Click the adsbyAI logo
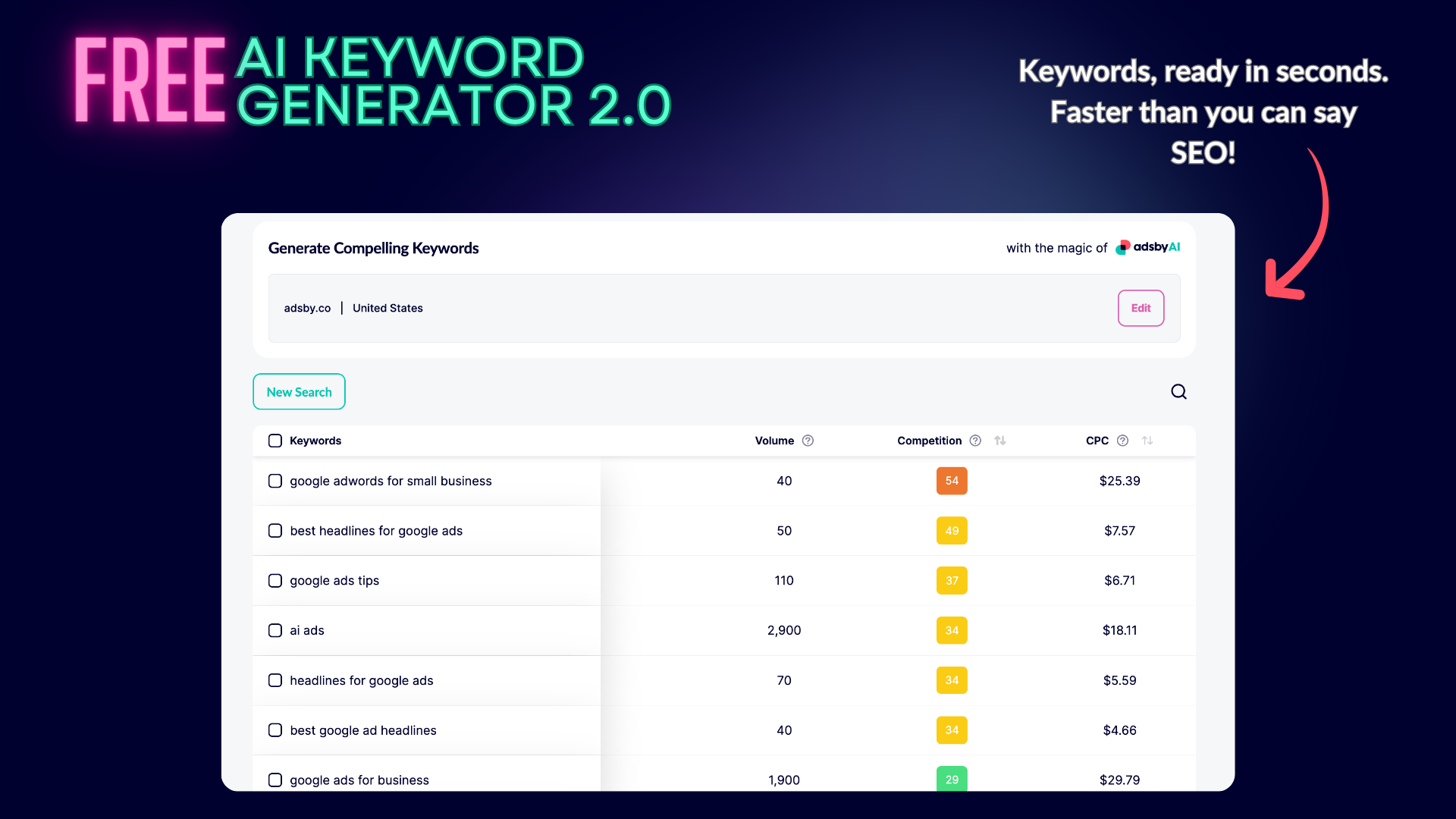The width and height of the screenshot is (1456, 819). pos(1147,247)
